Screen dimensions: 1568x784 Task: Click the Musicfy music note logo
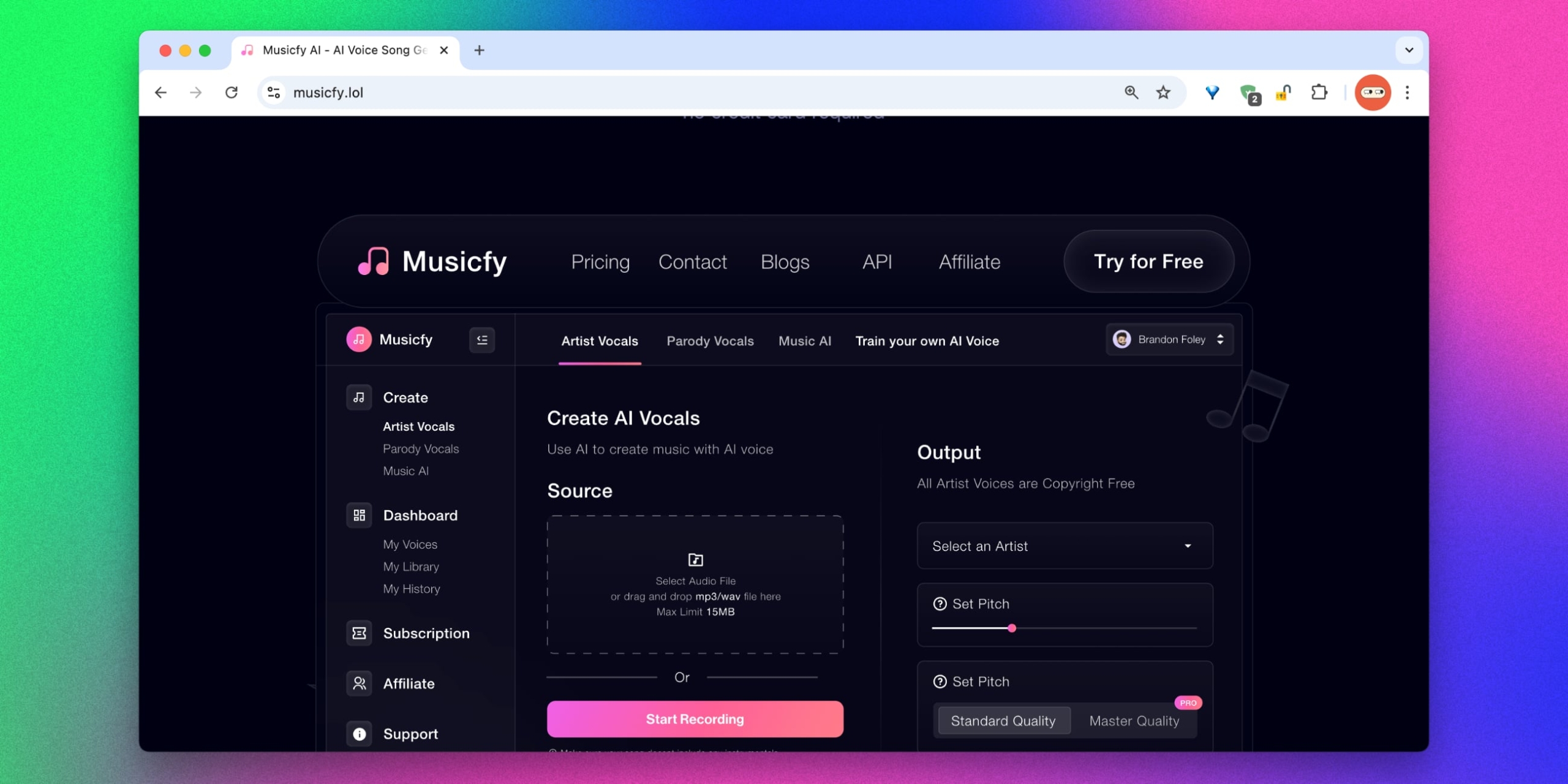pyautogui.click(x=375, y=262)
